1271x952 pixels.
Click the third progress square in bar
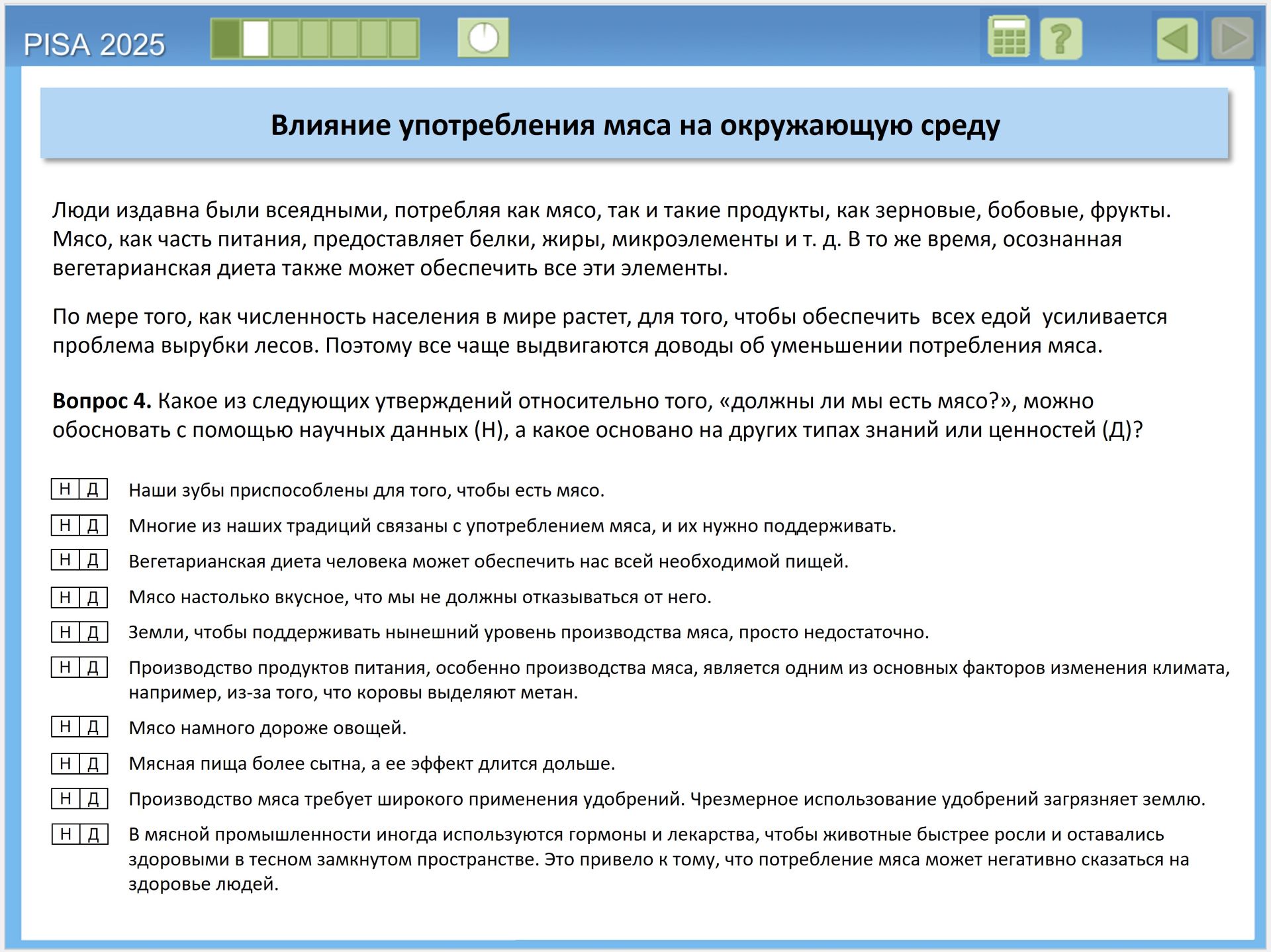tap(285, 38)
